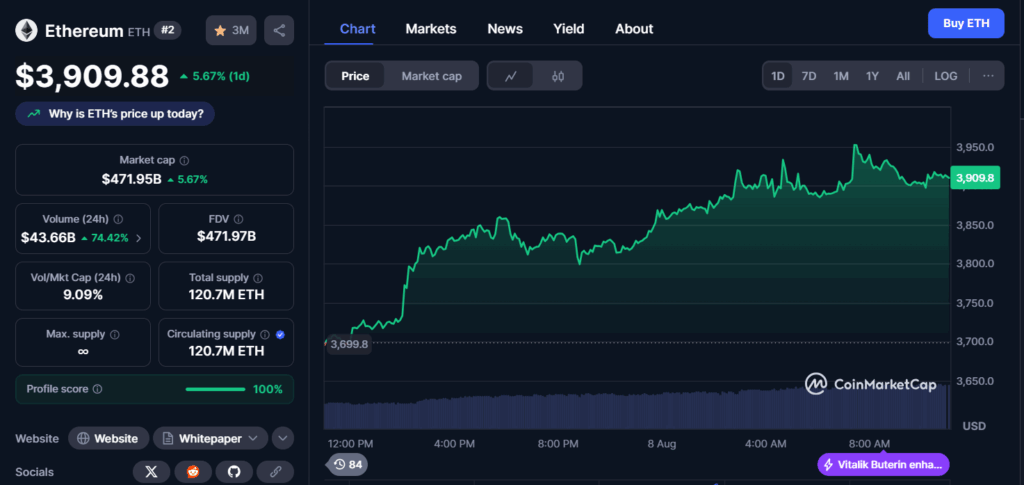Click the $3,909.88 price text
1024x485 pixels.
click(x=92, y=76)
